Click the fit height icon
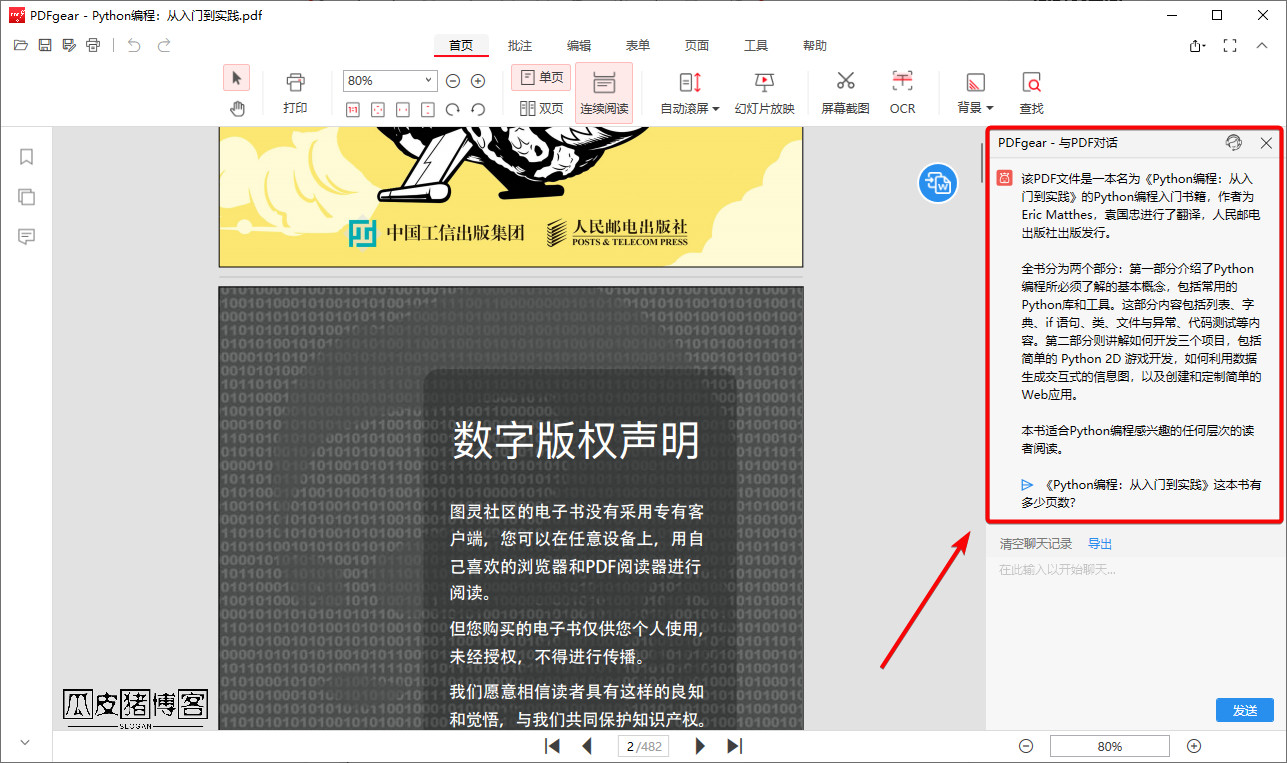Viewport: 1287px width, 763px height. [428, 109]
